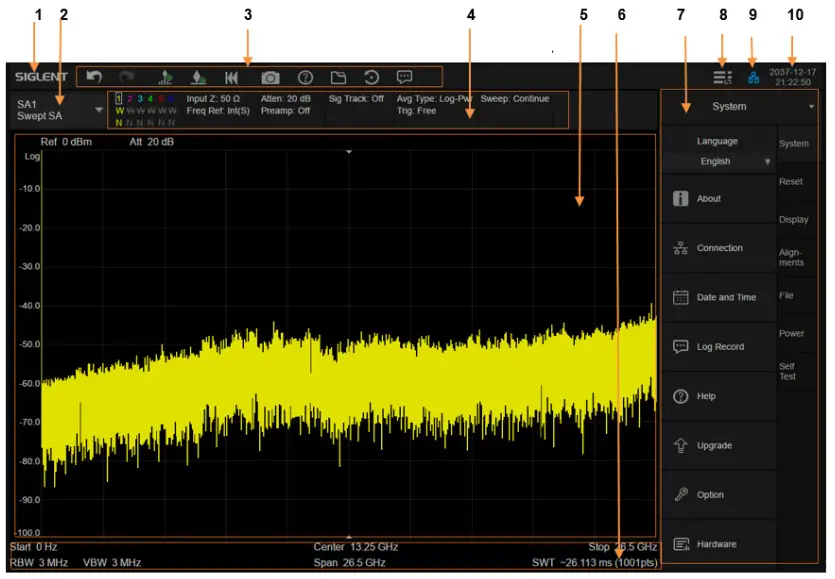Click the Undo icon in the toolbar
Screen dimensions: 835x579
point(95,76)
